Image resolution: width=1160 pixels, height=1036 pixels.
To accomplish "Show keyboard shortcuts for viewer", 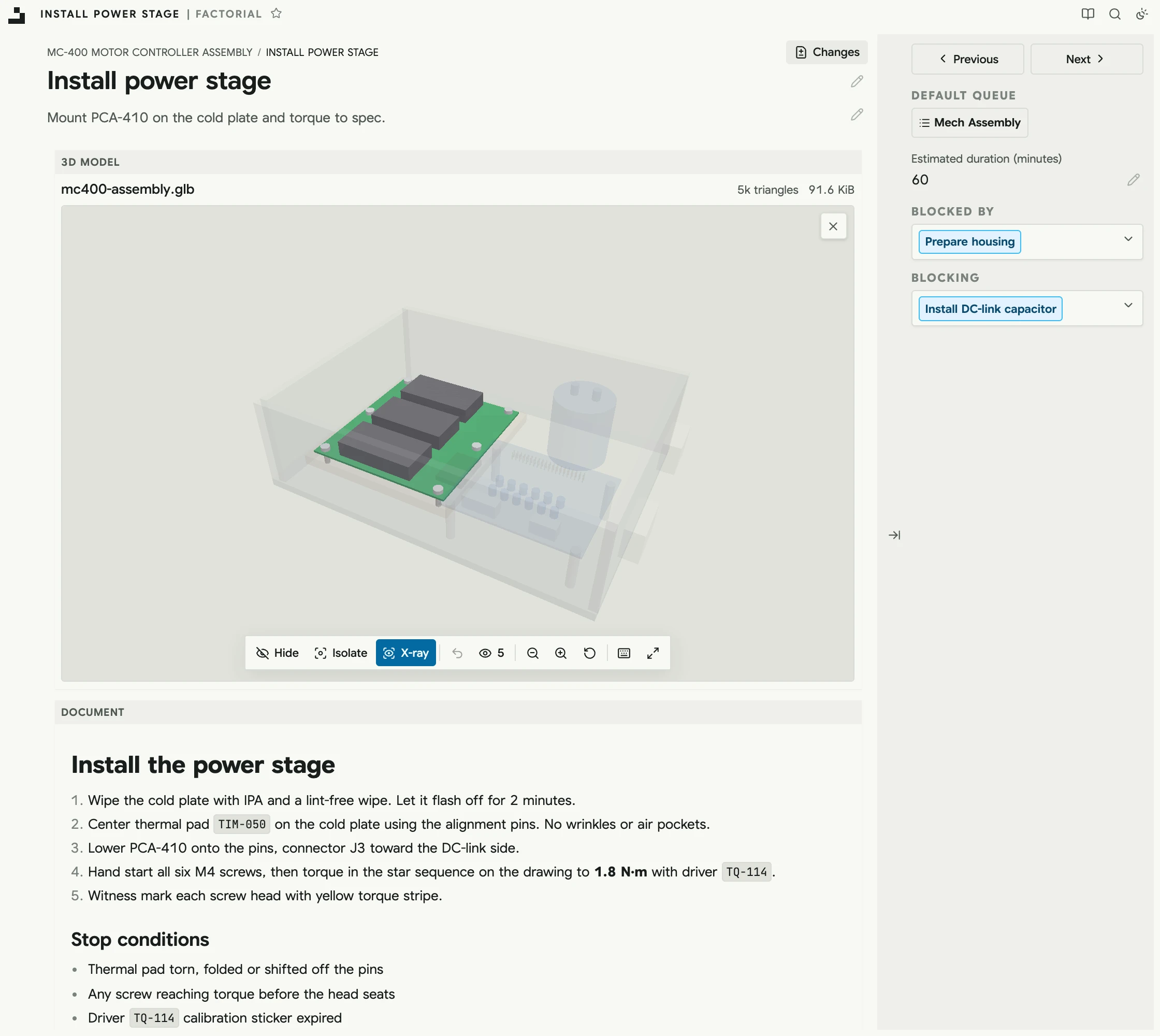I will tap(625, 653).
